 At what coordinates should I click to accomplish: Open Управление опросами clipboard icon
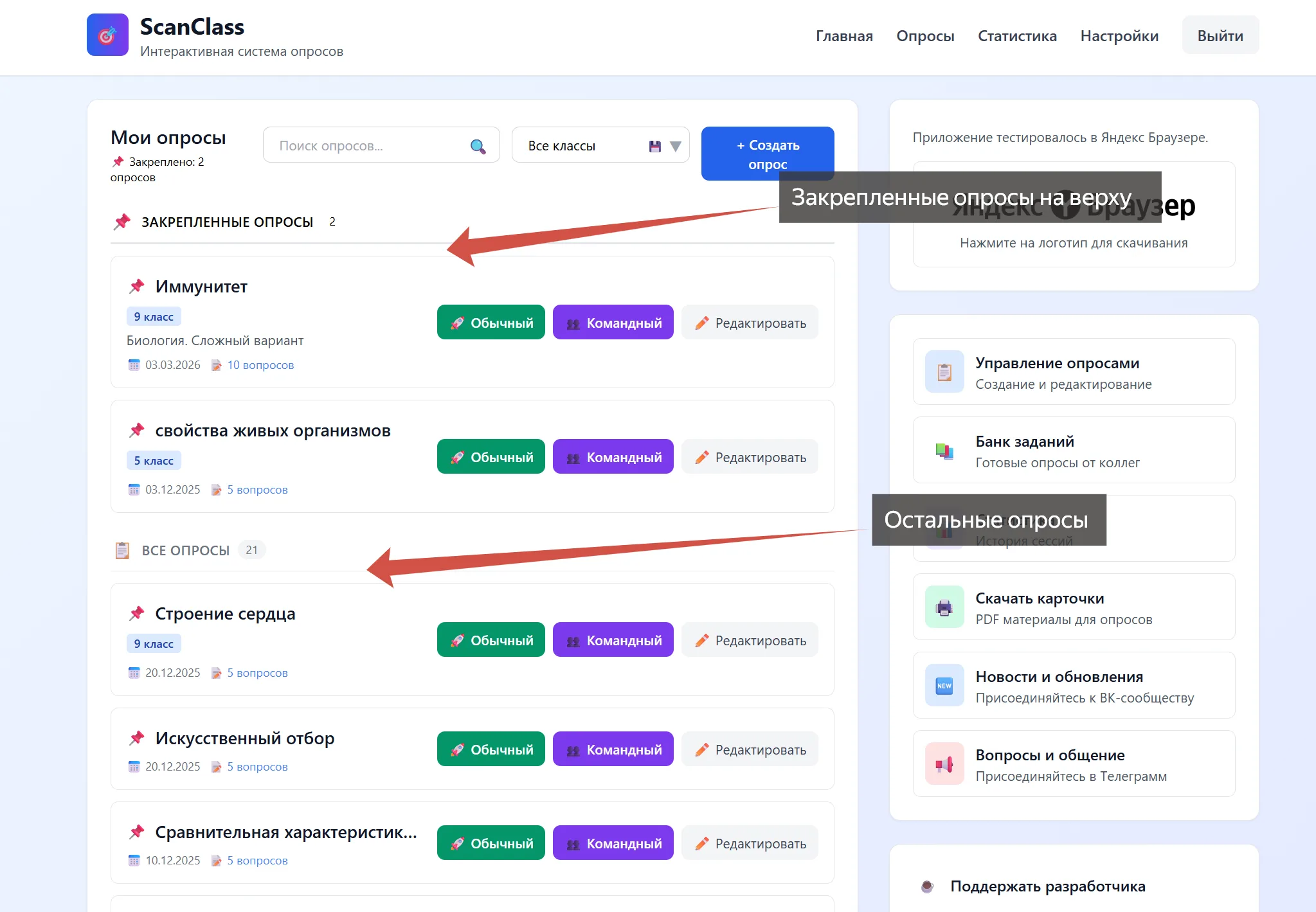(x=944, y=371)
